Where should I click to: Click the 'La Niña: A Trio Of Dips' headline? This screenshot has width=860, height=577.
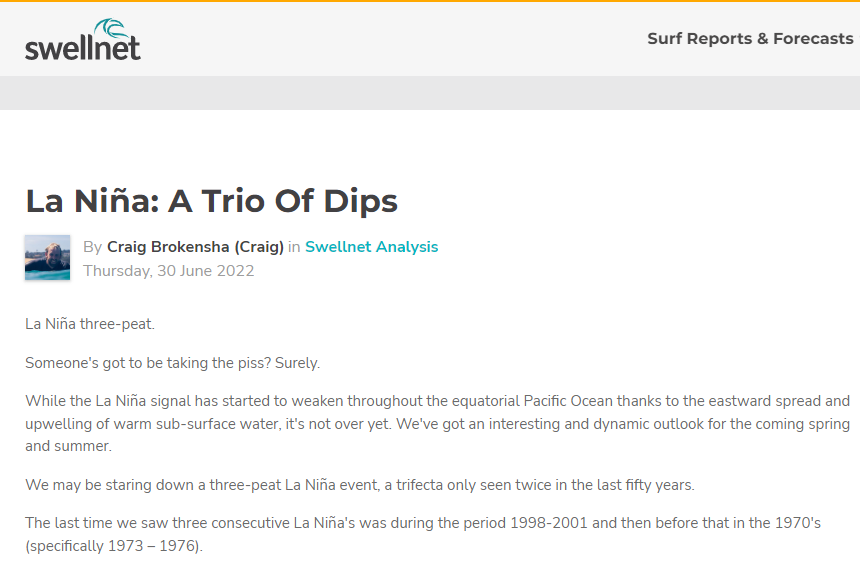211,201
